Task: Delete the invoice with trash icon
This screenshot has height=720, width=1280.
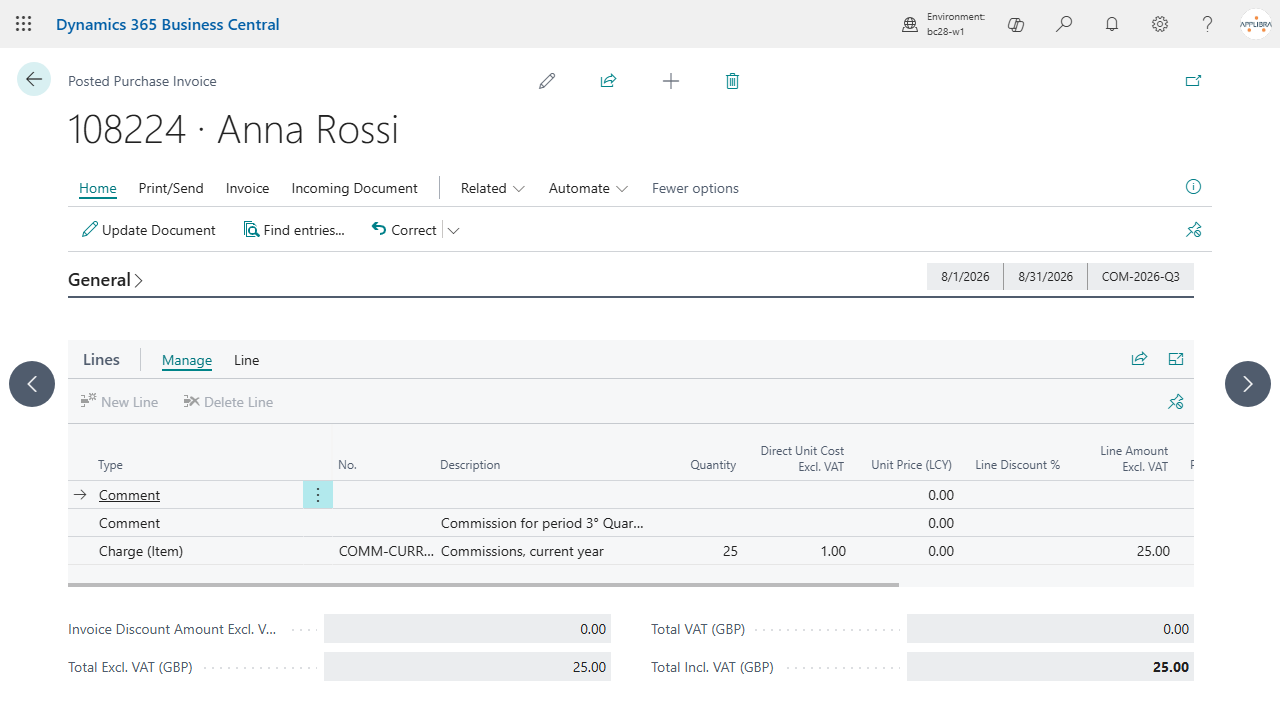Action: click(732, 81)
